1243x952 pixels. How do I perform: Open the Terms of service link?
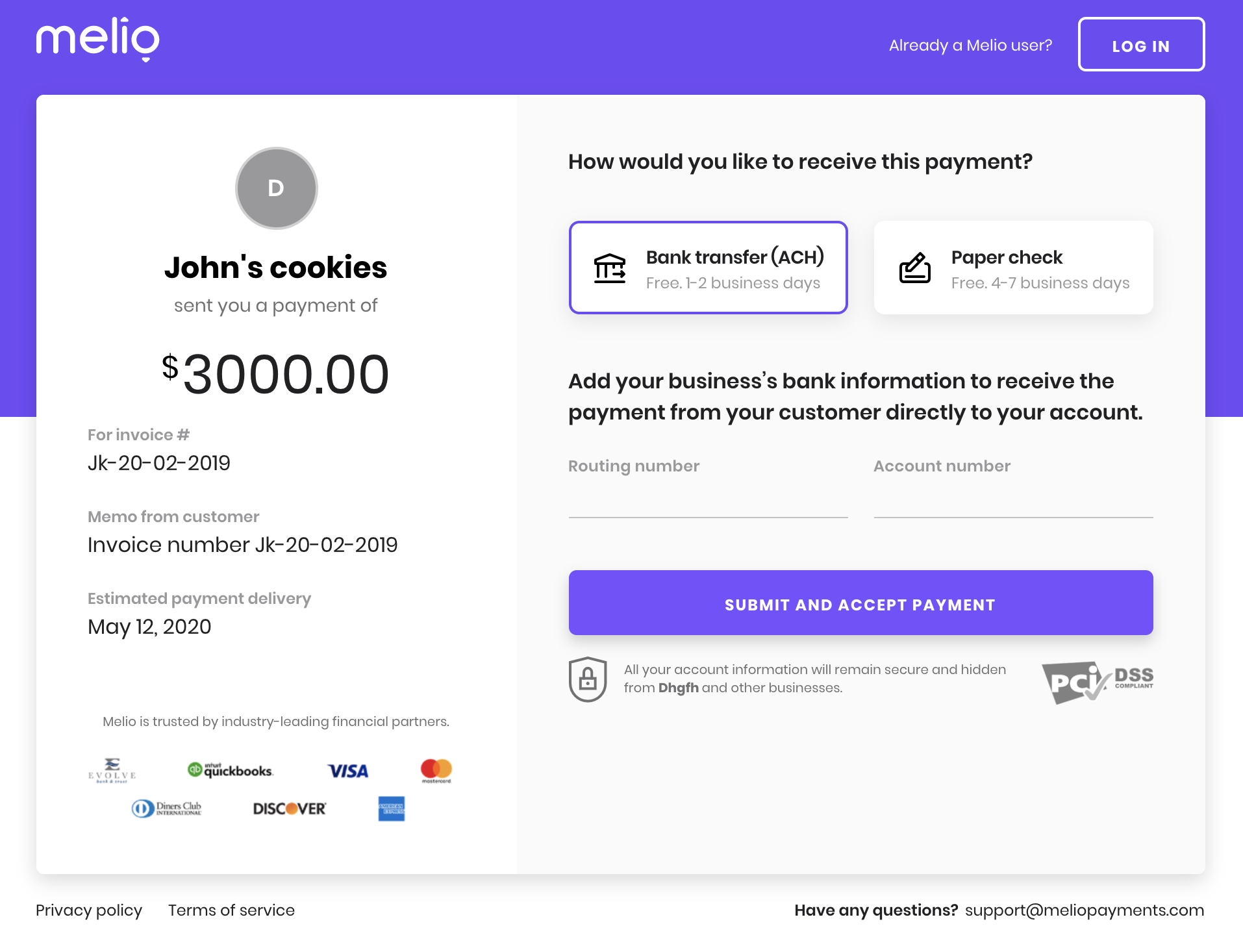(x=232, y=910)
